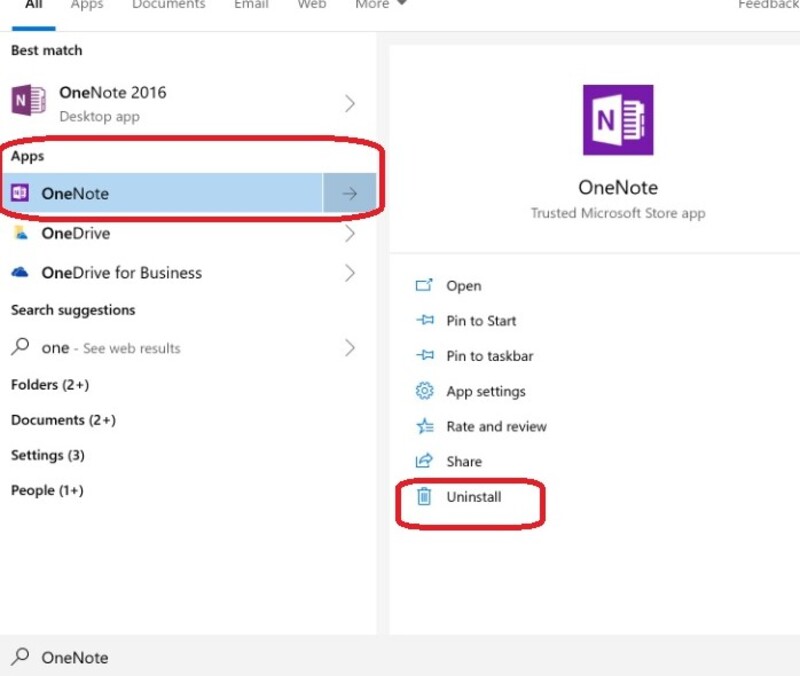This screenshot has height=676, width=800.
Task: Click Rate and review option
Action: click(x=496, y=426)
